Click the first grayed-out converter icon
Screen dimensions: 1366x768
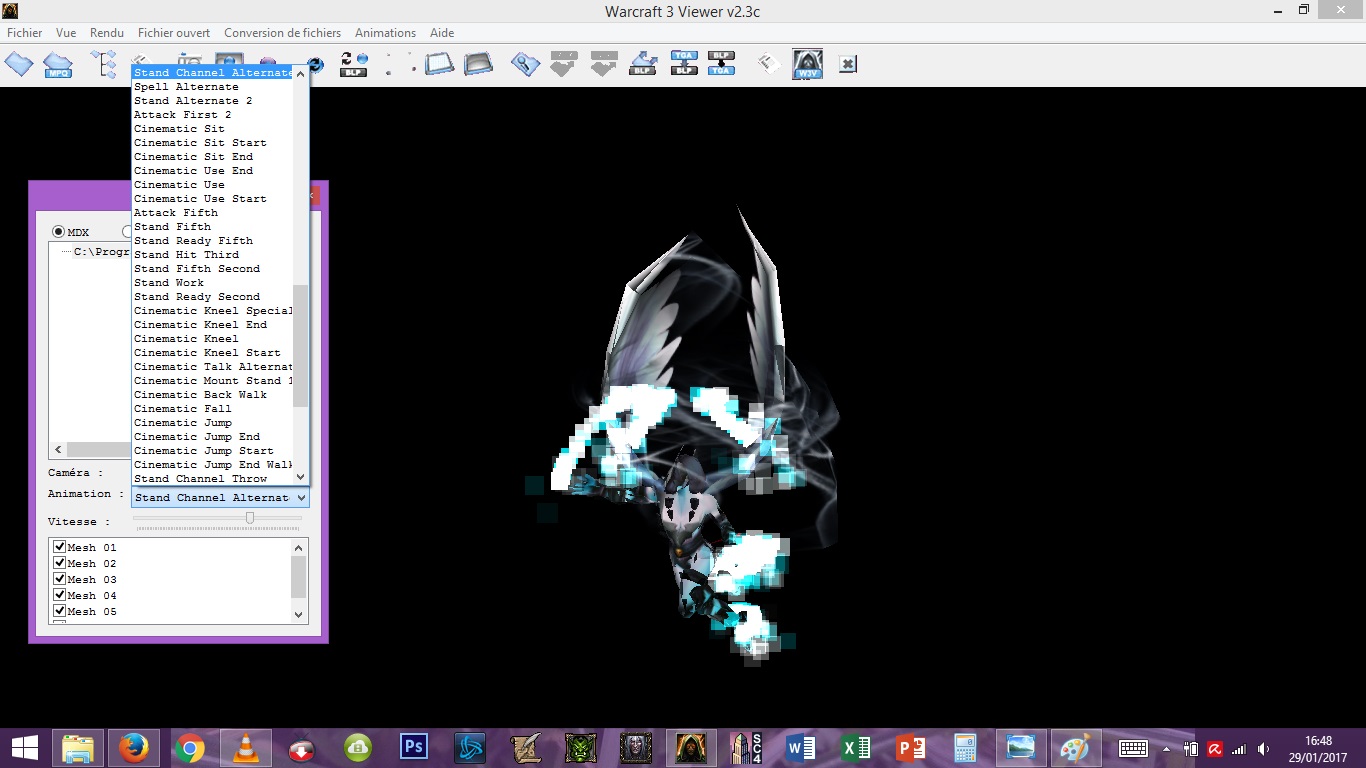[x=564, y=64]
